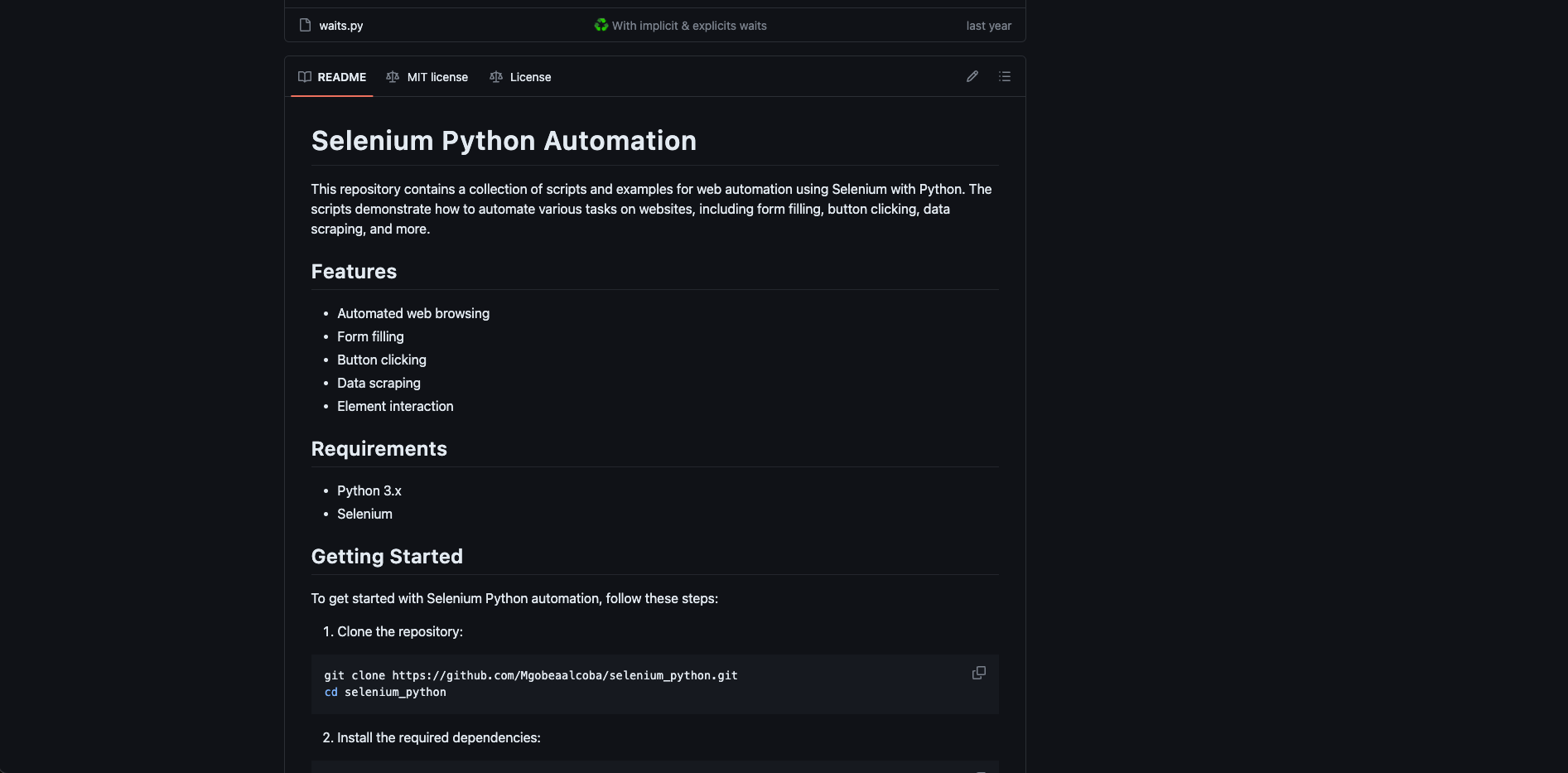
Task: Click the 'Selenium Python Automation' heading
Action: pos(504,141)
